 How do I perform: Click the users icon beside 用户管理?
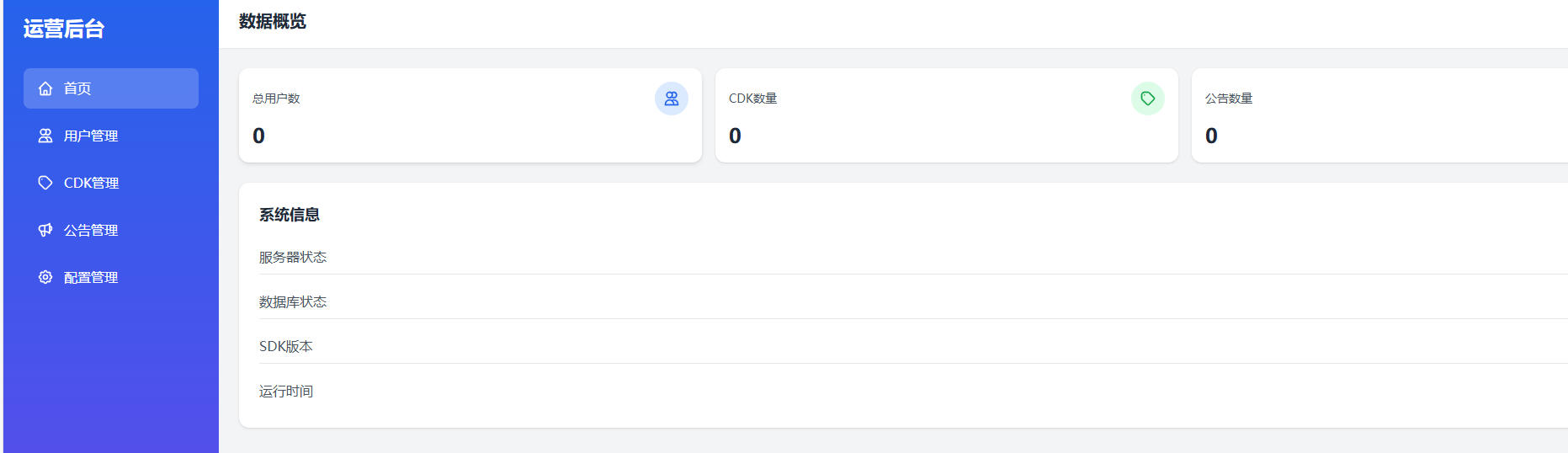[x=45, y=136]
